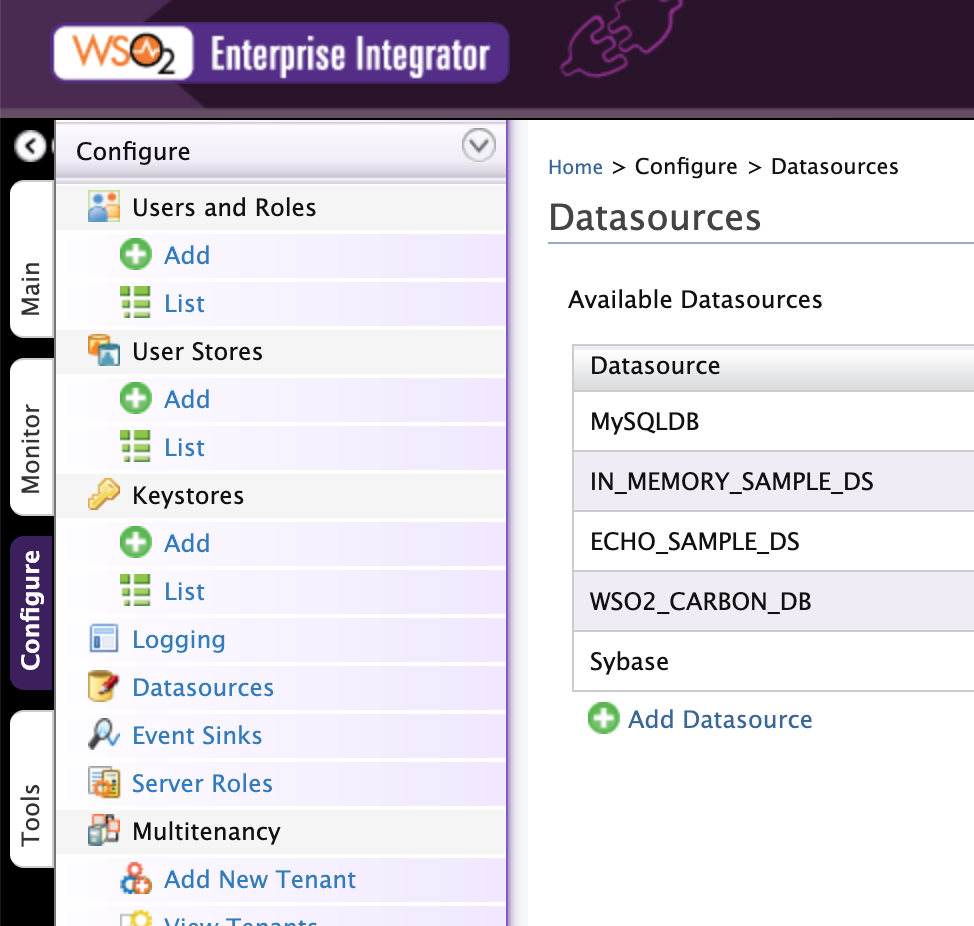Switch to the Main tab
974x926 pixels.
(31, 259)
